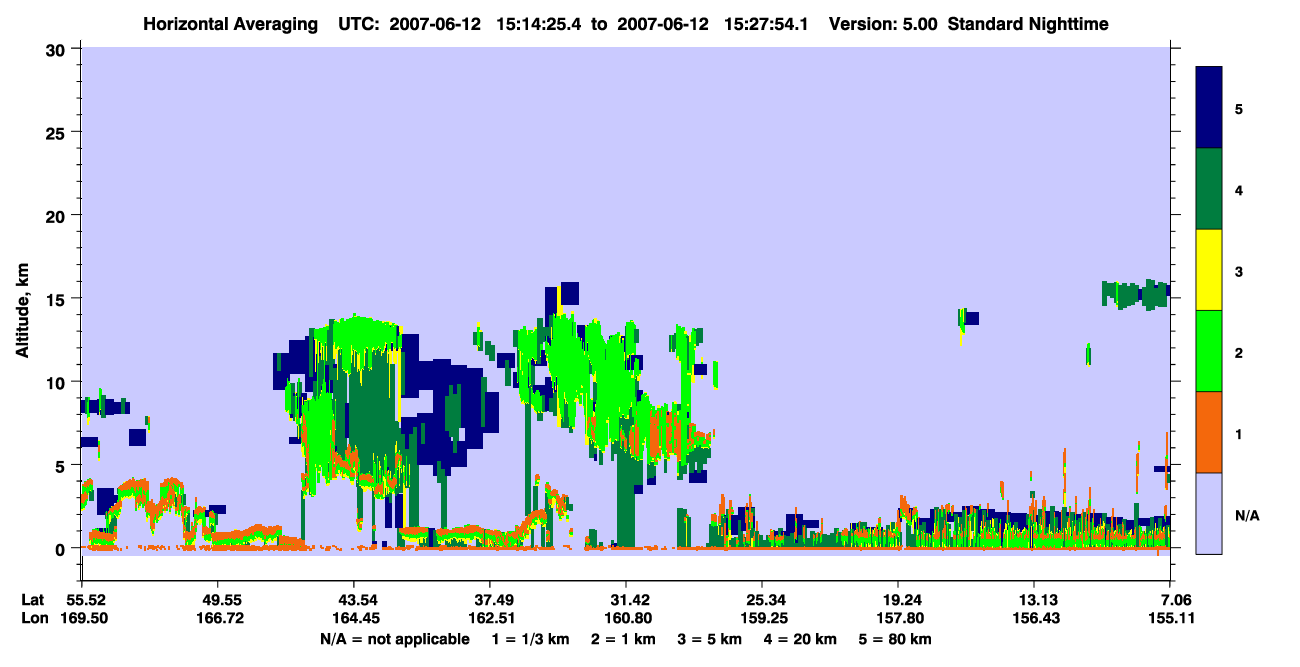Click the colorbar label 'N/A'

coord(1246,516)
